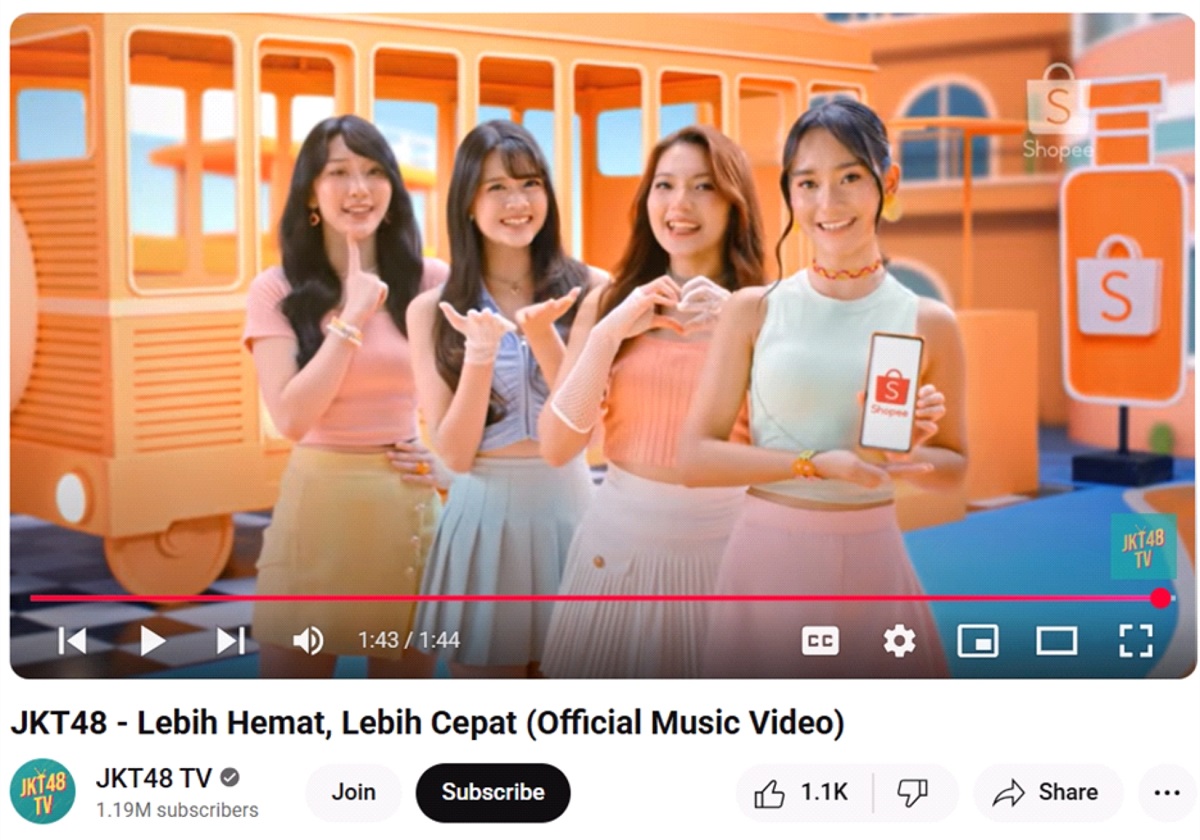Join the JKT48 TV channel membership

point(353,792)
